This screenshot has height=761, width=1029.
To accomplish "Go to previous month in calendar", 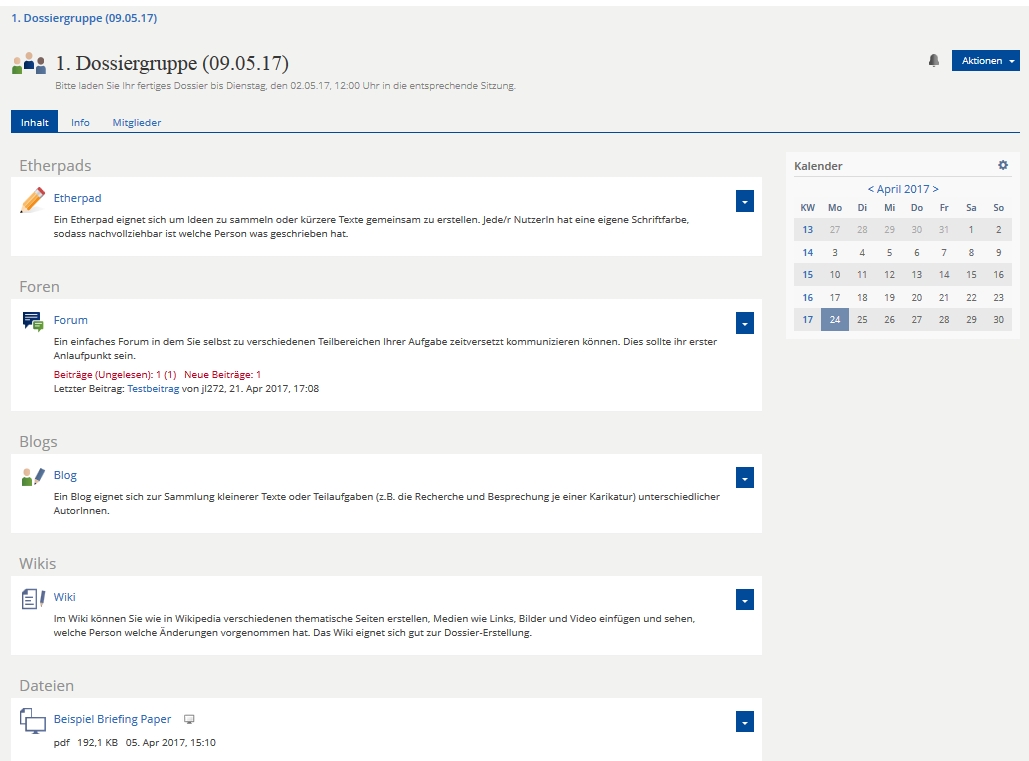I will coord(871,189).
